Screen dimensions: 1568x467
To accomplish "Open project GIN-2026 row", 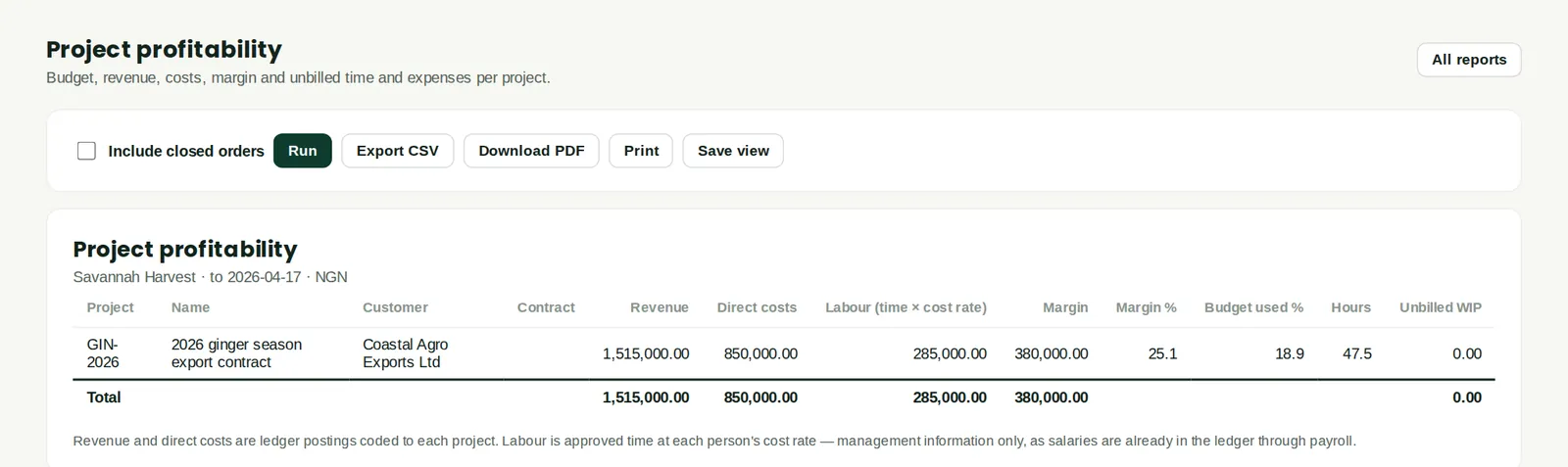I will click(x=784, y=353).
